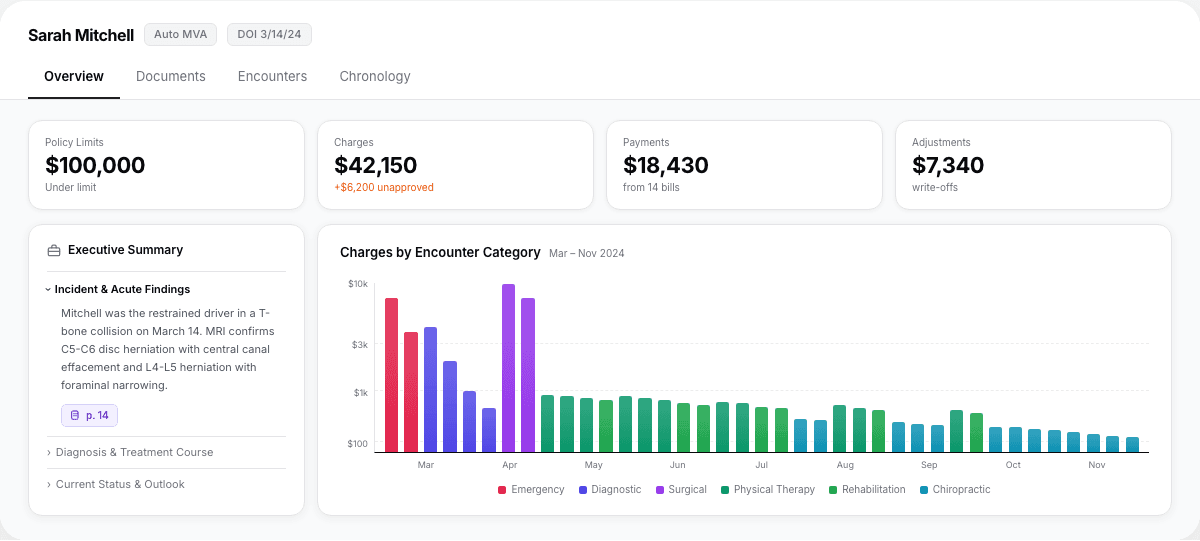Select the Adjustments $7,340 card
Image resolution: width=1200 pixels, height=541 pixels.
(x=1033, y=165)
